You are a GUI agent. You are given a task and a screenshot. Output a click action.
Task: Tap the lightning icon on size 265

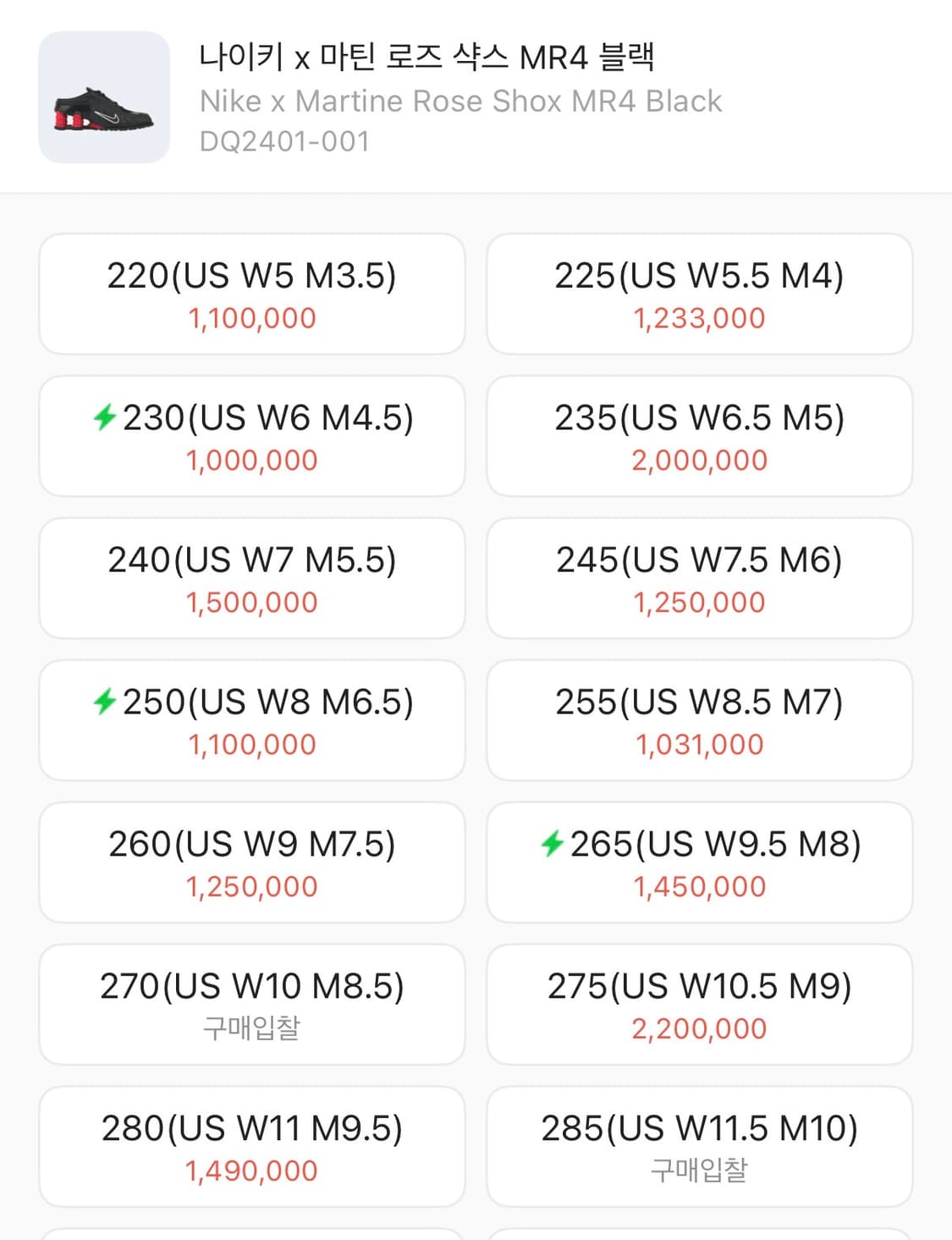[552, 844]
